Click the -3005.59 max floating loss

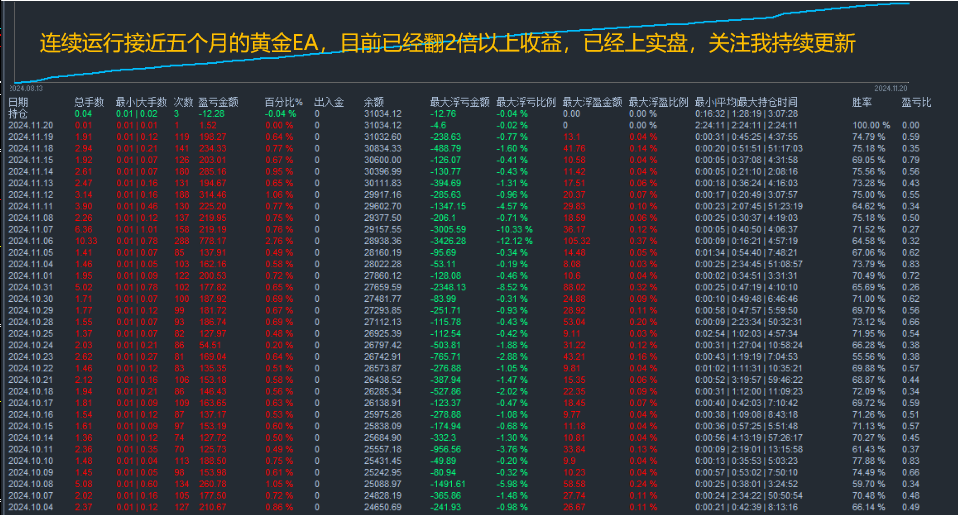click(x=448, y=229)
